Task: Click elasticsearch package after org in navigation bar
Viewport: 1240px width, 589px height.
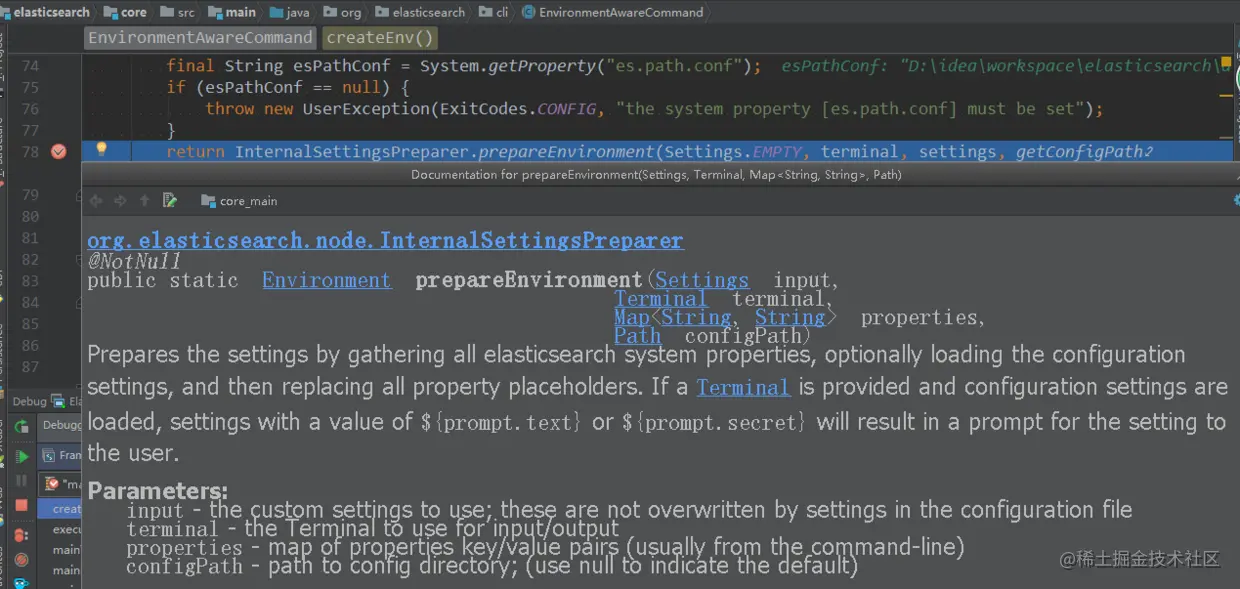Action: pyautogui.click(x=420, y=12)
